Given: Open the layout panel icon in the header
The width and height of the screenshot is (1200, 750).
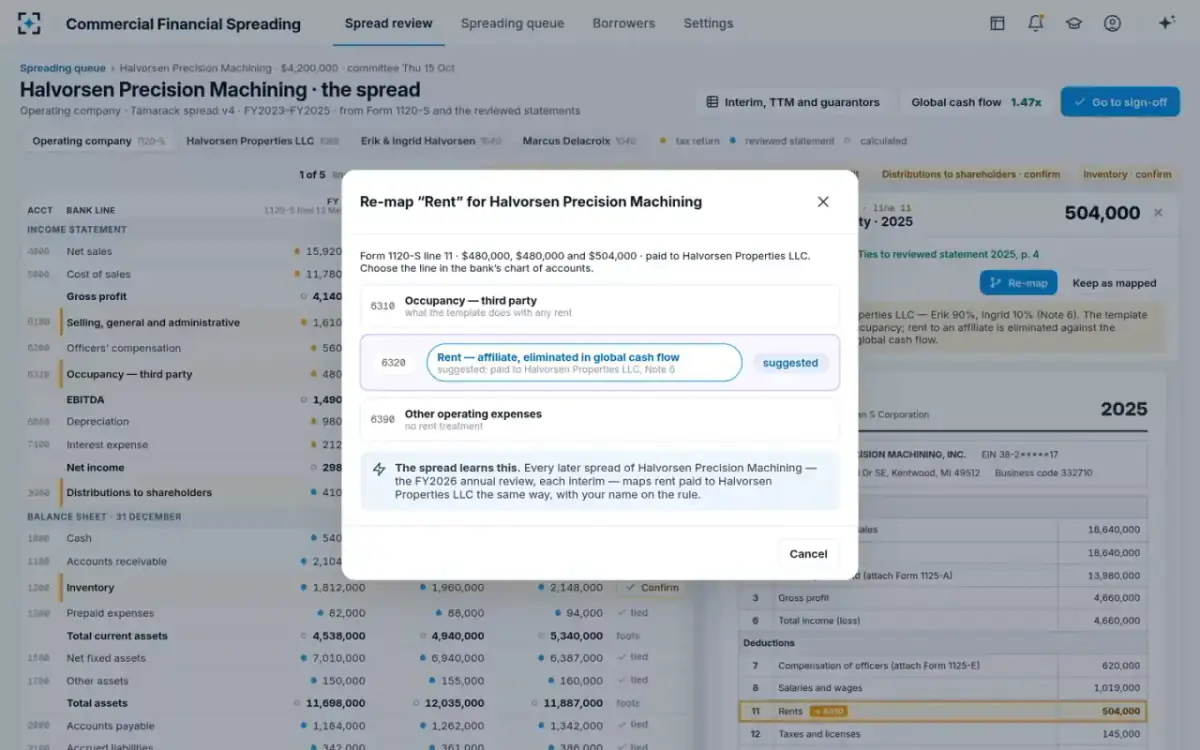Looking at the screenshot, I should [997, 23].
